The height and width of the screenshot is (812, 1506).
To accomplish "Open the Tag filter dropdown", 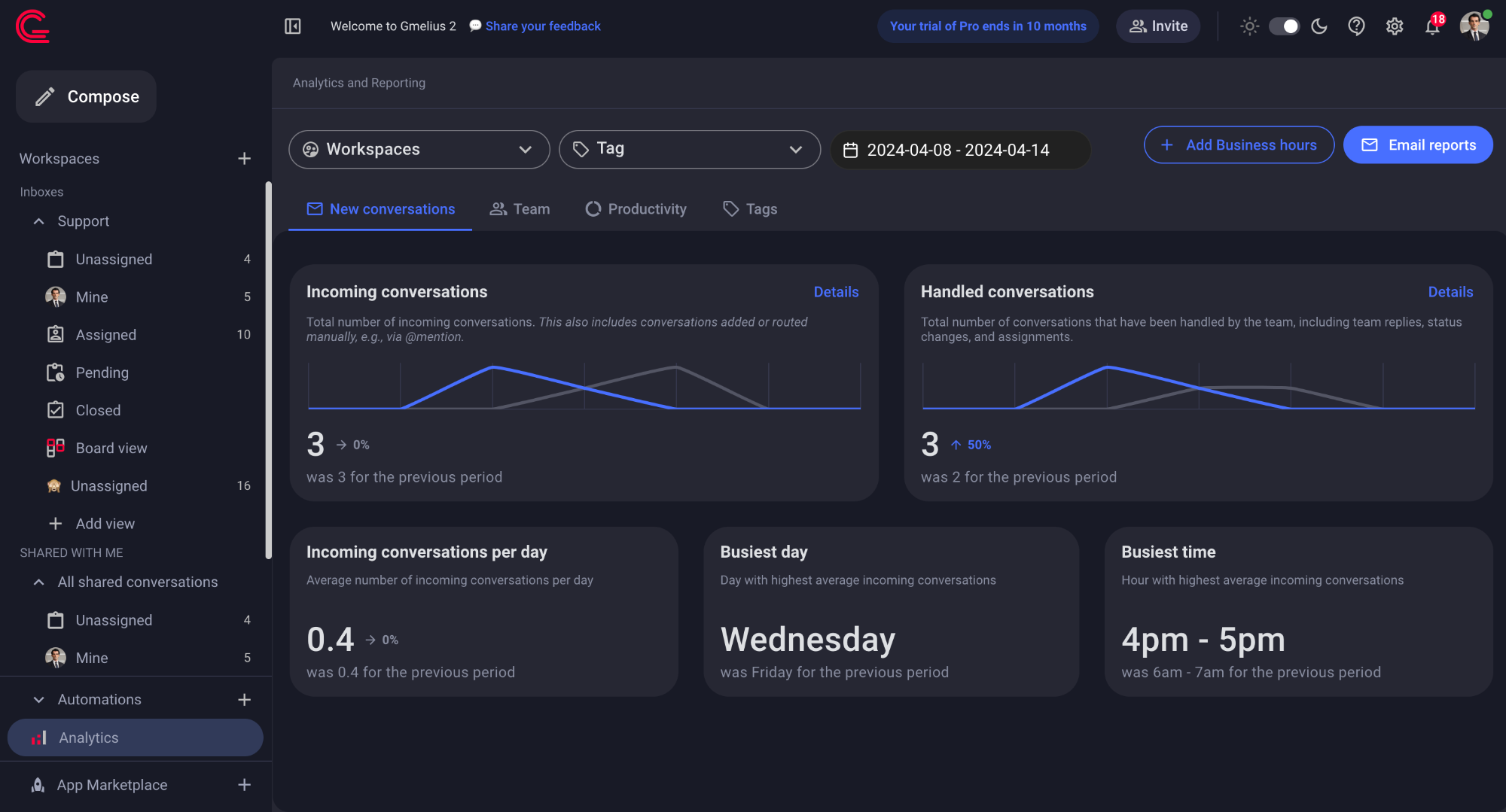I will [689, 149].
